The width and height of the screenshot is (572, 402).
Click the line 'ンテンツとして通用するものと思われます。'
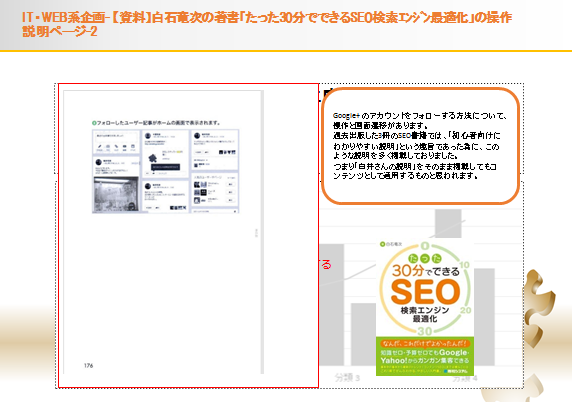pyautogui.click(x=406, y=176)
